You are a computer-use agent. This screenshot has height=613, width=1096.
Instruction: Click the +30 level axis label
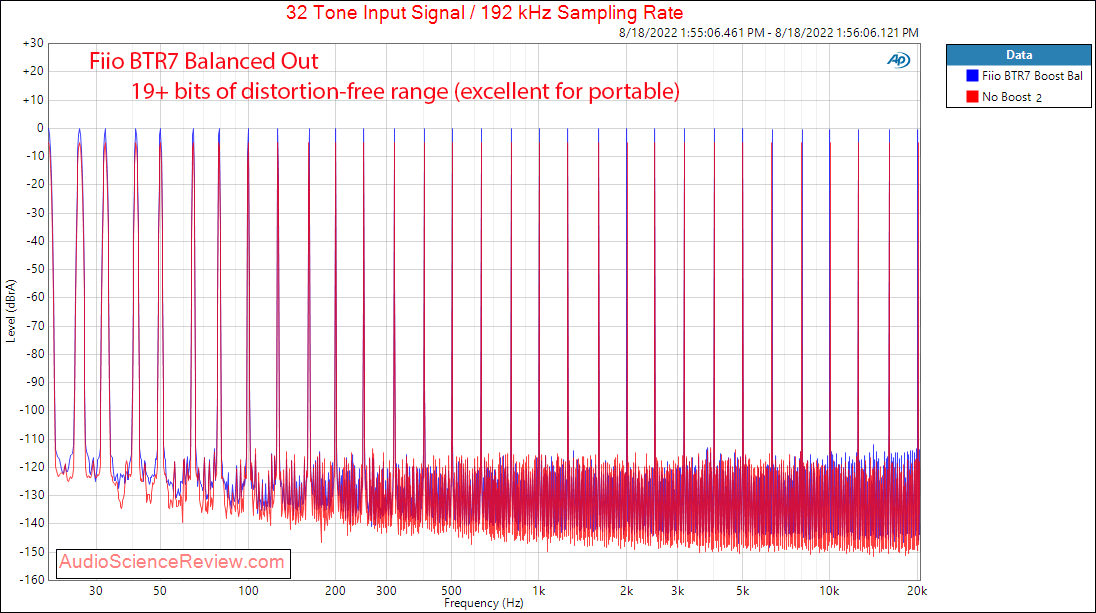click(x=33, y=43)
